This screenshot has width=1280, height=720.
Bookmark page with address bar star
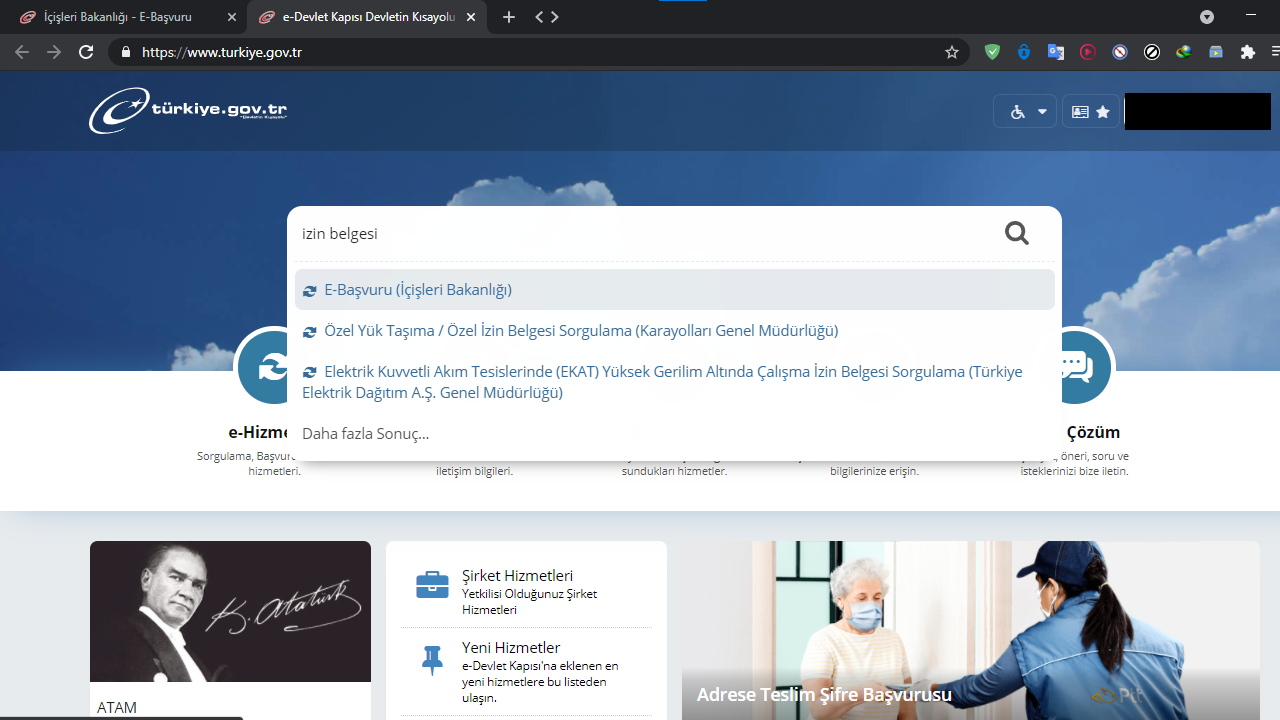point(951,52)
